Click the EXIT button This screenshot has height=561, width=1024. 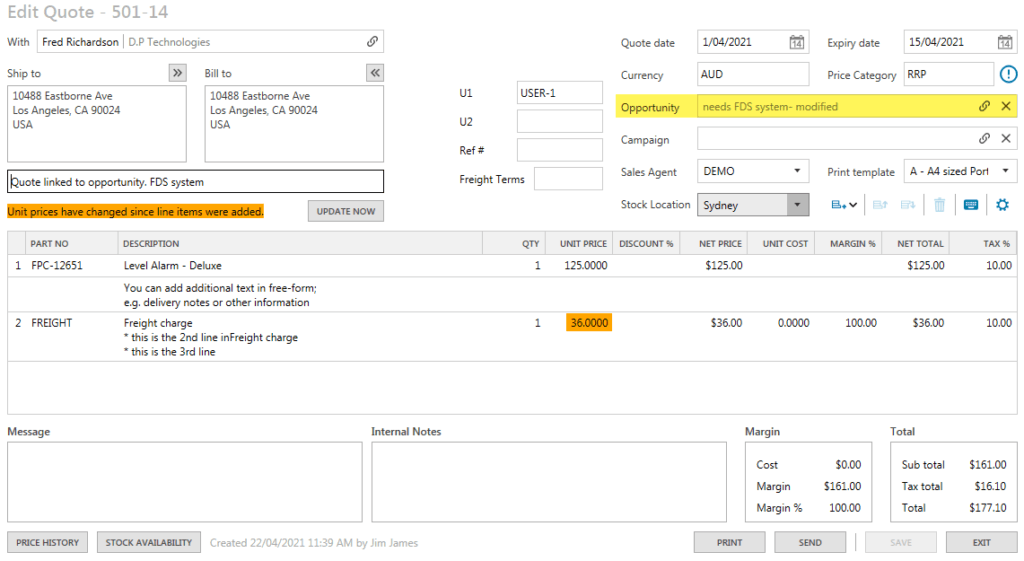[x=982, y=542]
